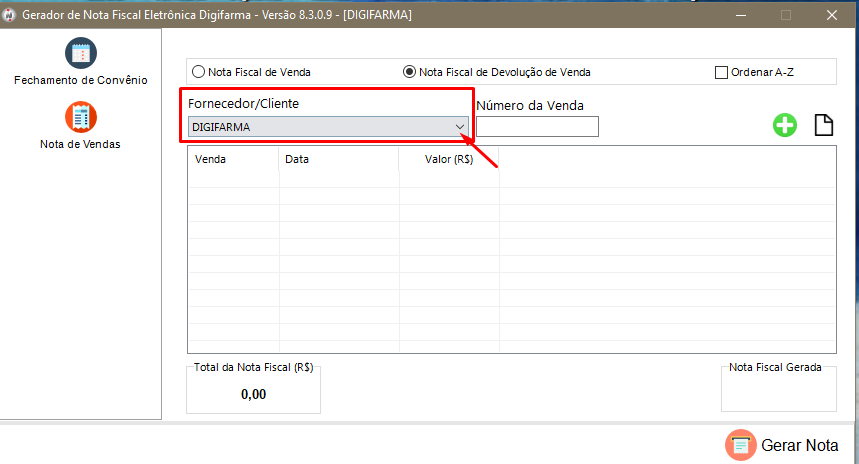The width and height of the screenshot is (859, 464).
Task: Click the Total da Nota Fiscal value 0,00
Action: (x=254, y=395)
